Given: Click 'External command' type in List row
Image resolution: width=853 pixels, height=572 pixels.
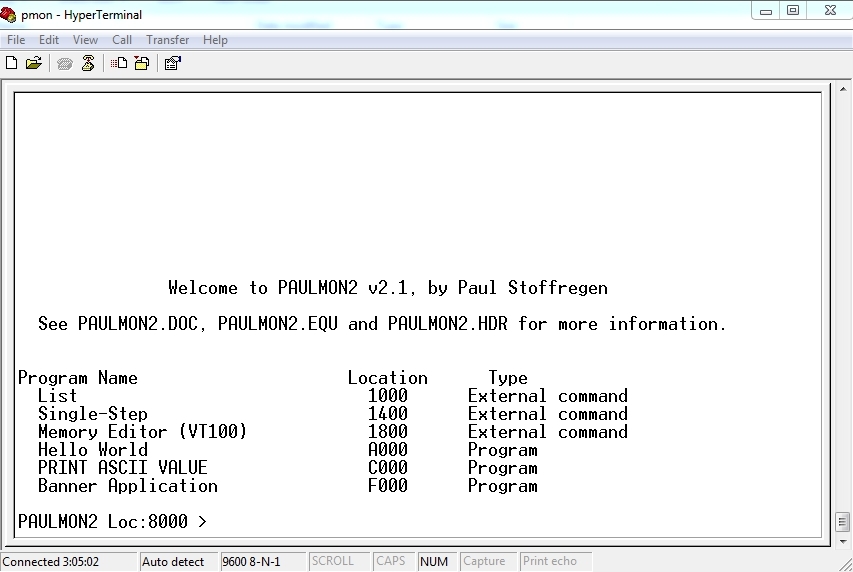Looking at the screenshot, I should 548,396.
